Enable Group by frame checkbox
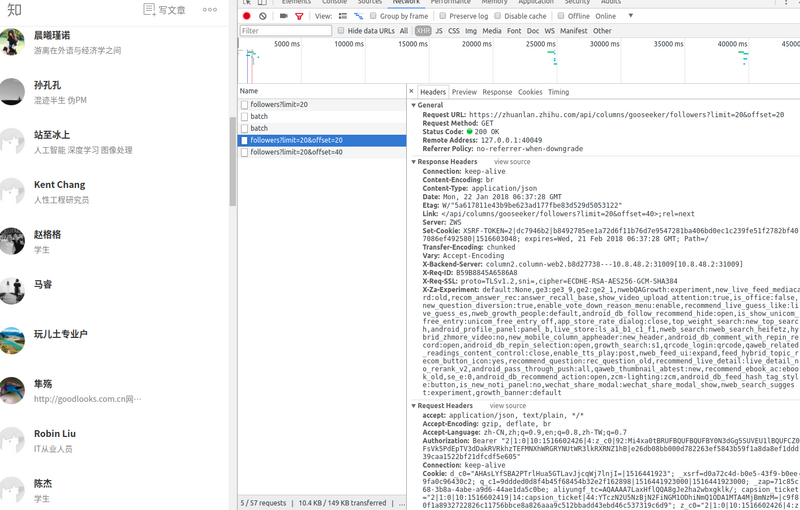800x510 pixels. point(373,16)
